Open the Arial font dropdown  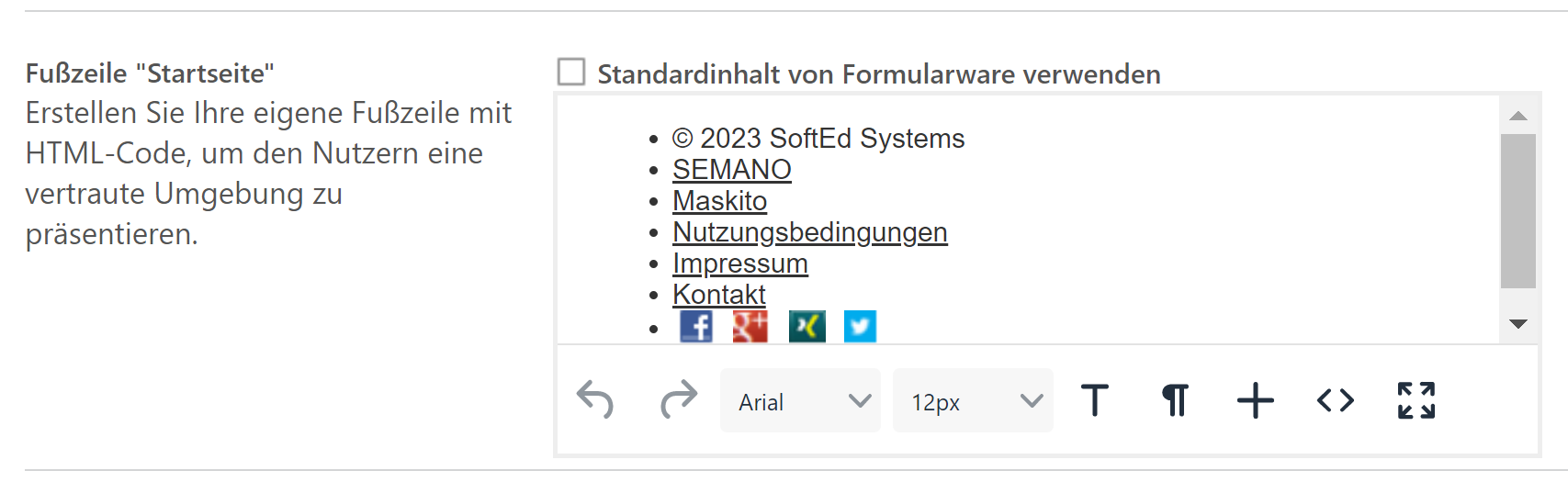[x=800, y=400]
